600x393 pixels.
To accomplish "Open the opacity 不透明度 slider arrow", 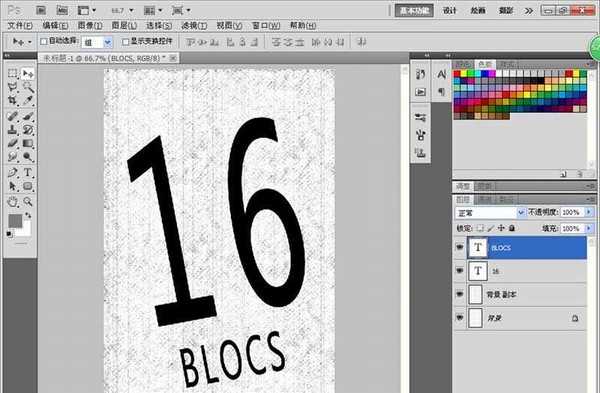I will 589,212.
